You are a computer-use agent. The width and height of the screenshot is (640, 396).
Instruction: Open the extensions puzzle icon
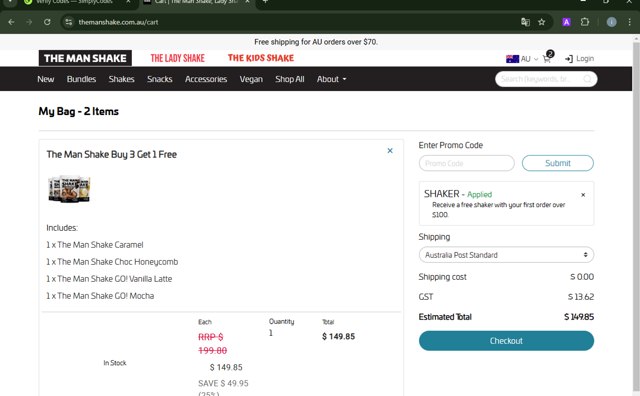[585, 22]
